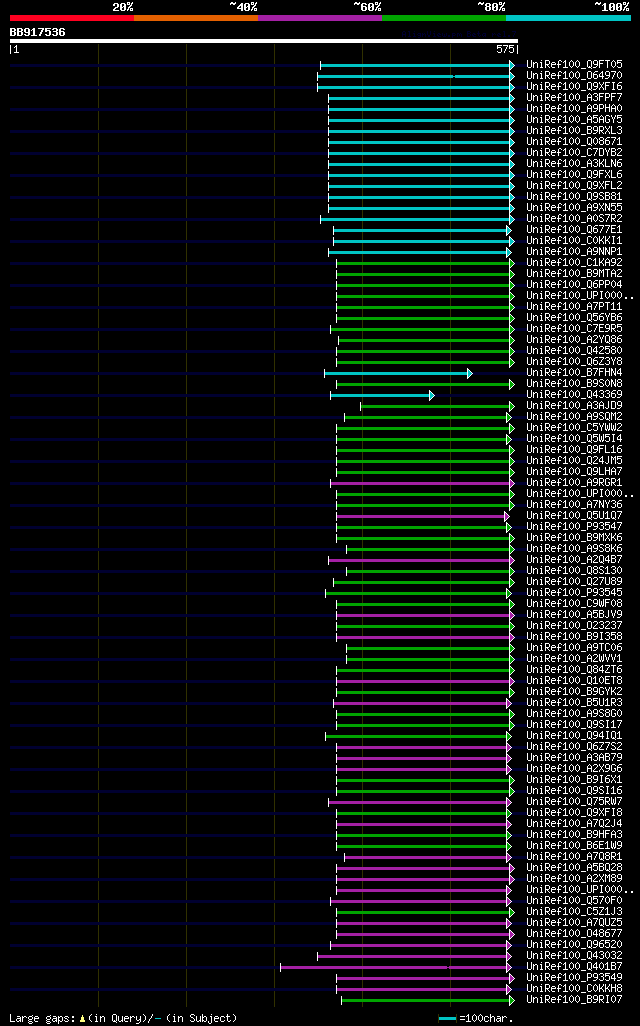This screenshot has width=640, height=1026.
Task: Click the UniRef100_Q08671 hit name
Action: tap(575, 141)
